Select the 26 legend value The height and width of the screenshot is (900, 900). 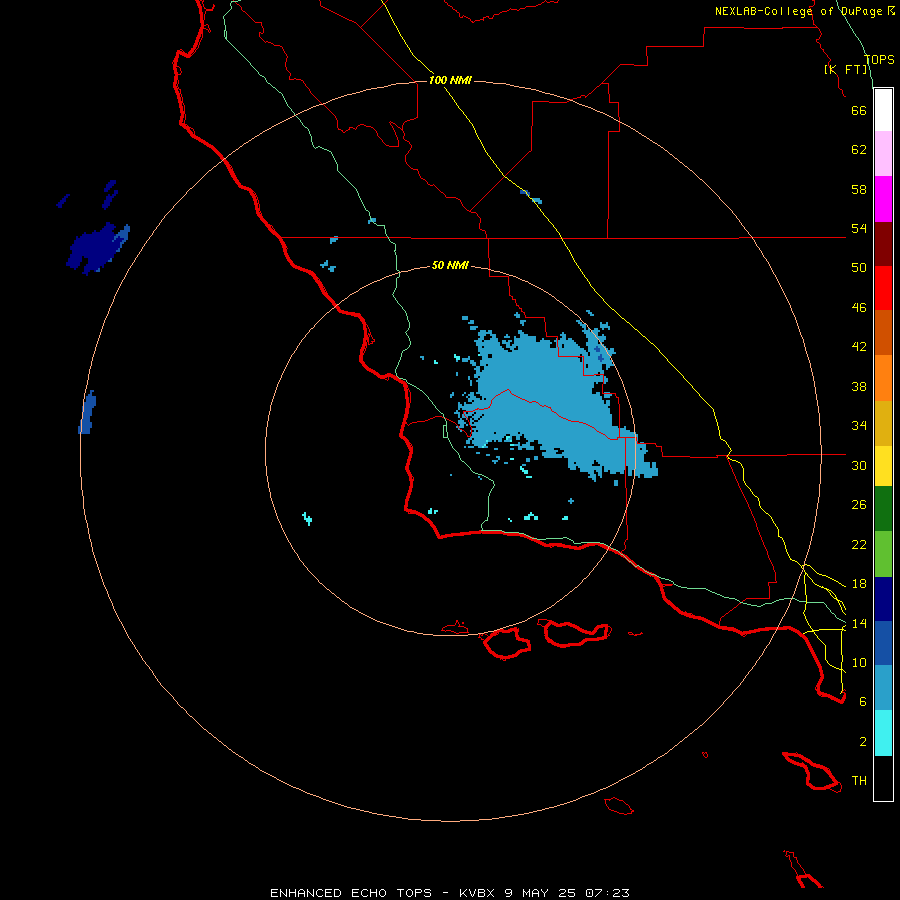tap(859, 505)
